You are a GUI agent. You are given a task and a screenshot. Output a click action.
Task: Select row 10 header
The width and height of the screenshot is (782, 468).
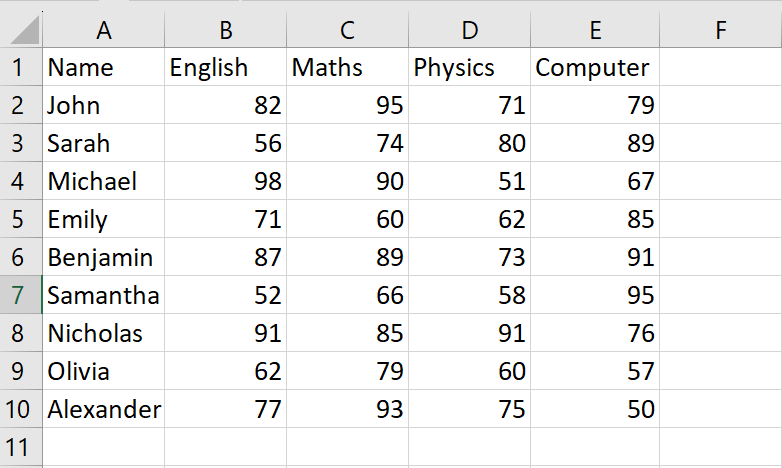click(x=21, y=409)
